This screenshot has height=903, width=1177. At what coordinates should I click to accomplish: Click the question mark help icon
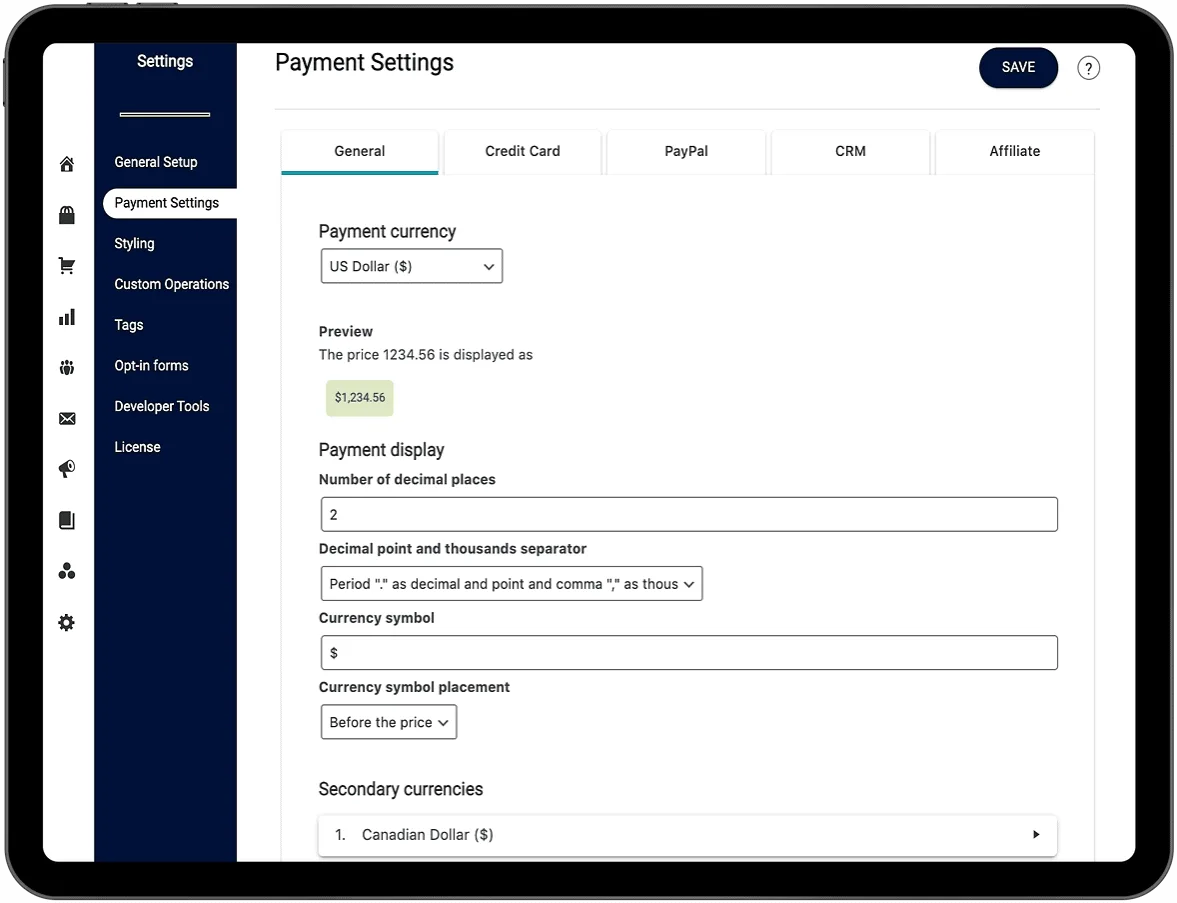[x=1088, y=68]
